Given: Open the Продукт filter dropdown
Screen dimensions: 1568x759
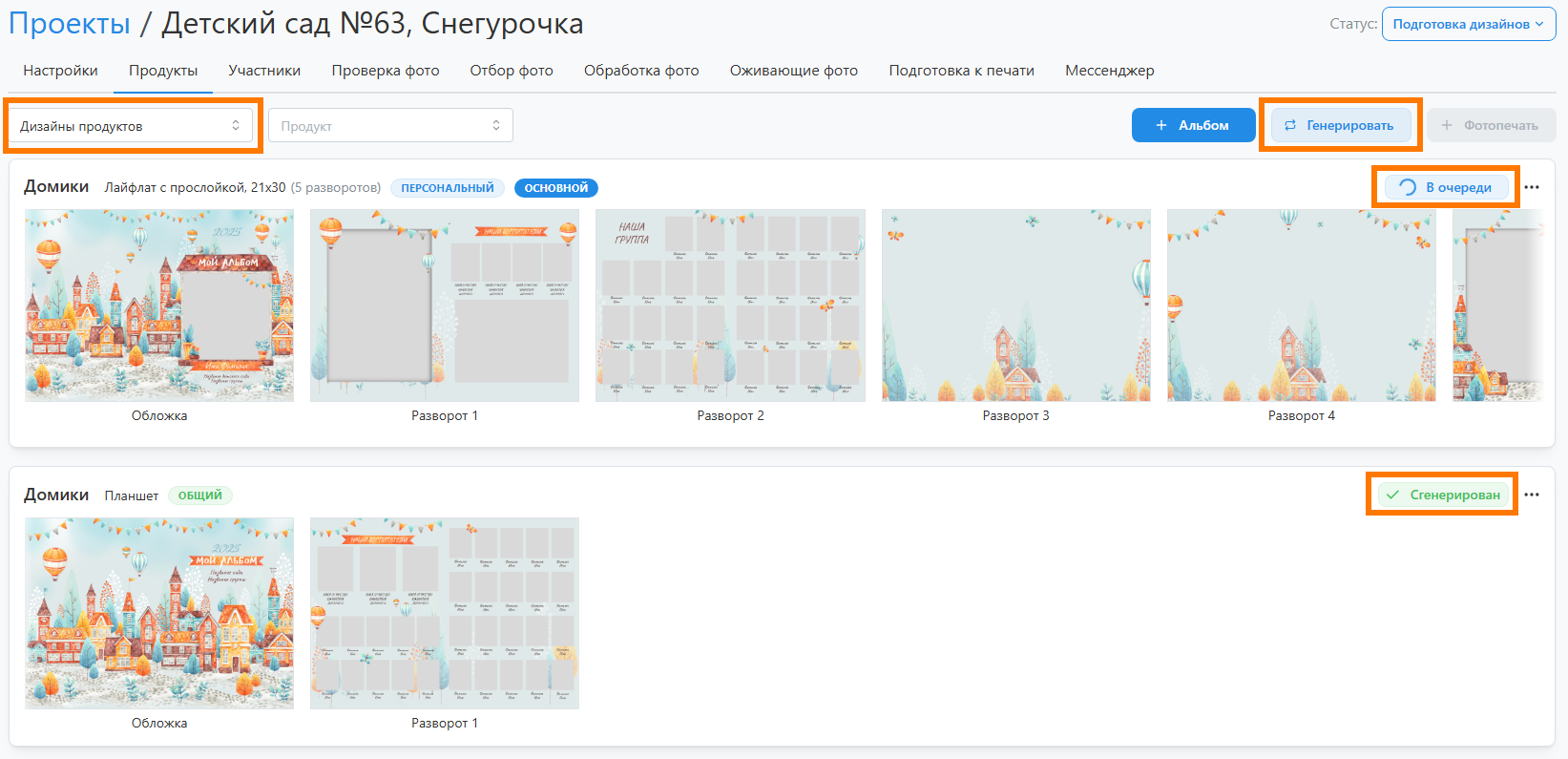Looking at the screenshot, I should click(390, 126).
